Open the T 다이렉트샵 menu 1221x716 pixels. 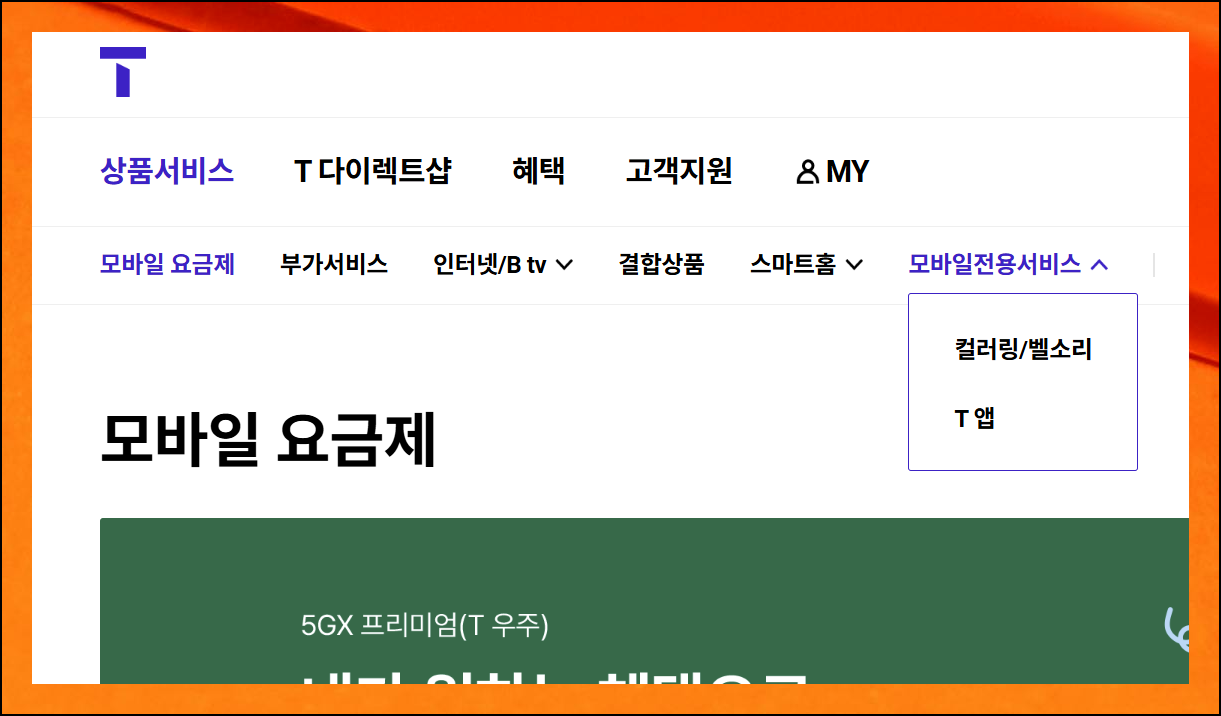(373, 171)
